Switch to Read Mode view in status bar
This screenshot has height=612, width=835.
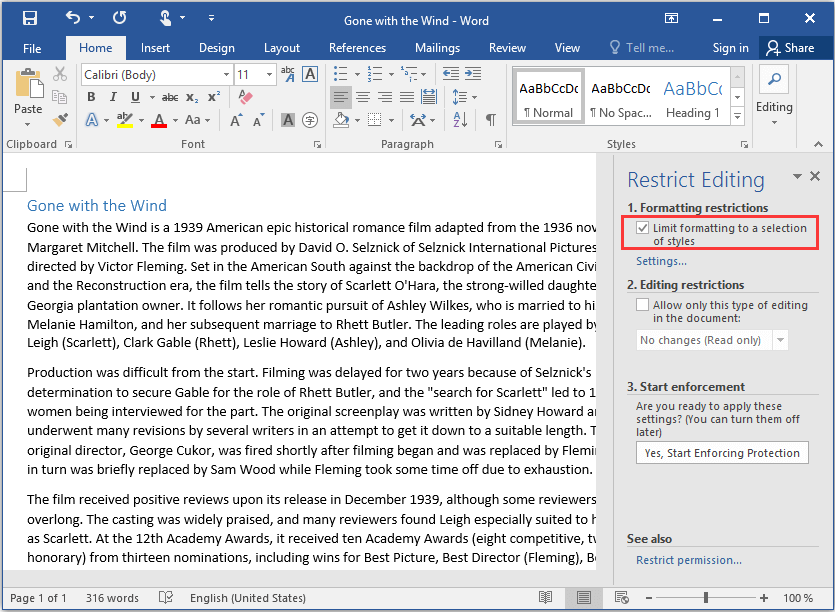[x=545, y=598]
